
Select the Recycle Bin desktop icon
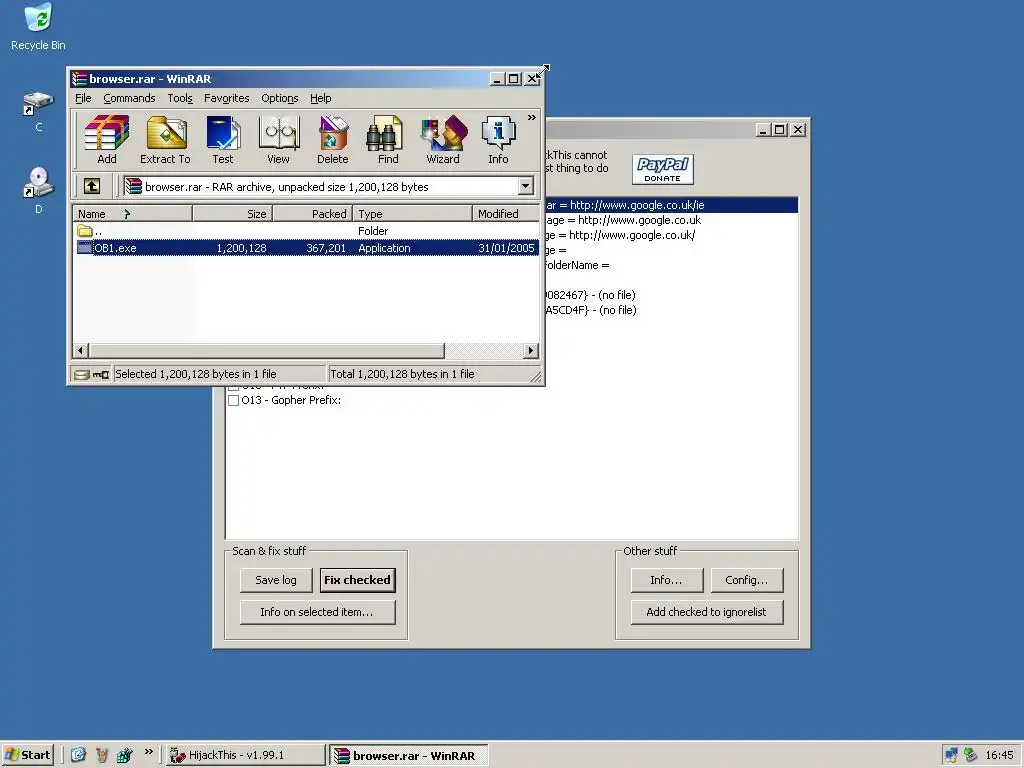click(x=38, y=27)
